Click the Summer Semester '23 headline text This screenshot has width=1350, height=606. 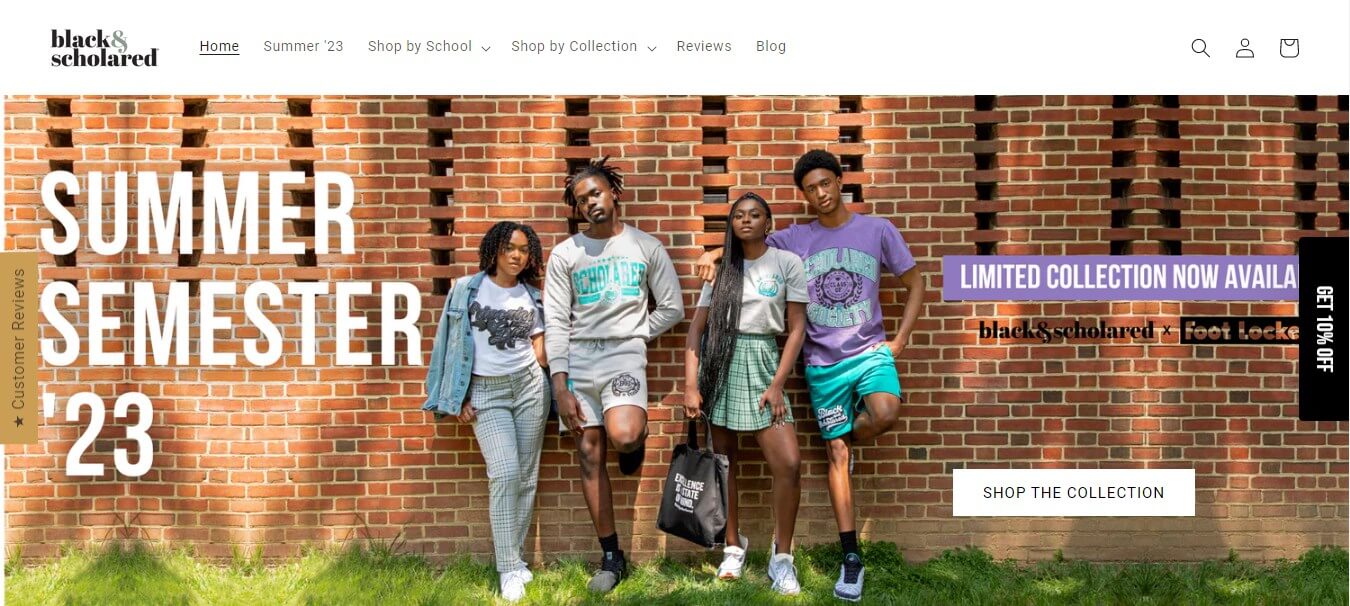[x=230, y=322]
